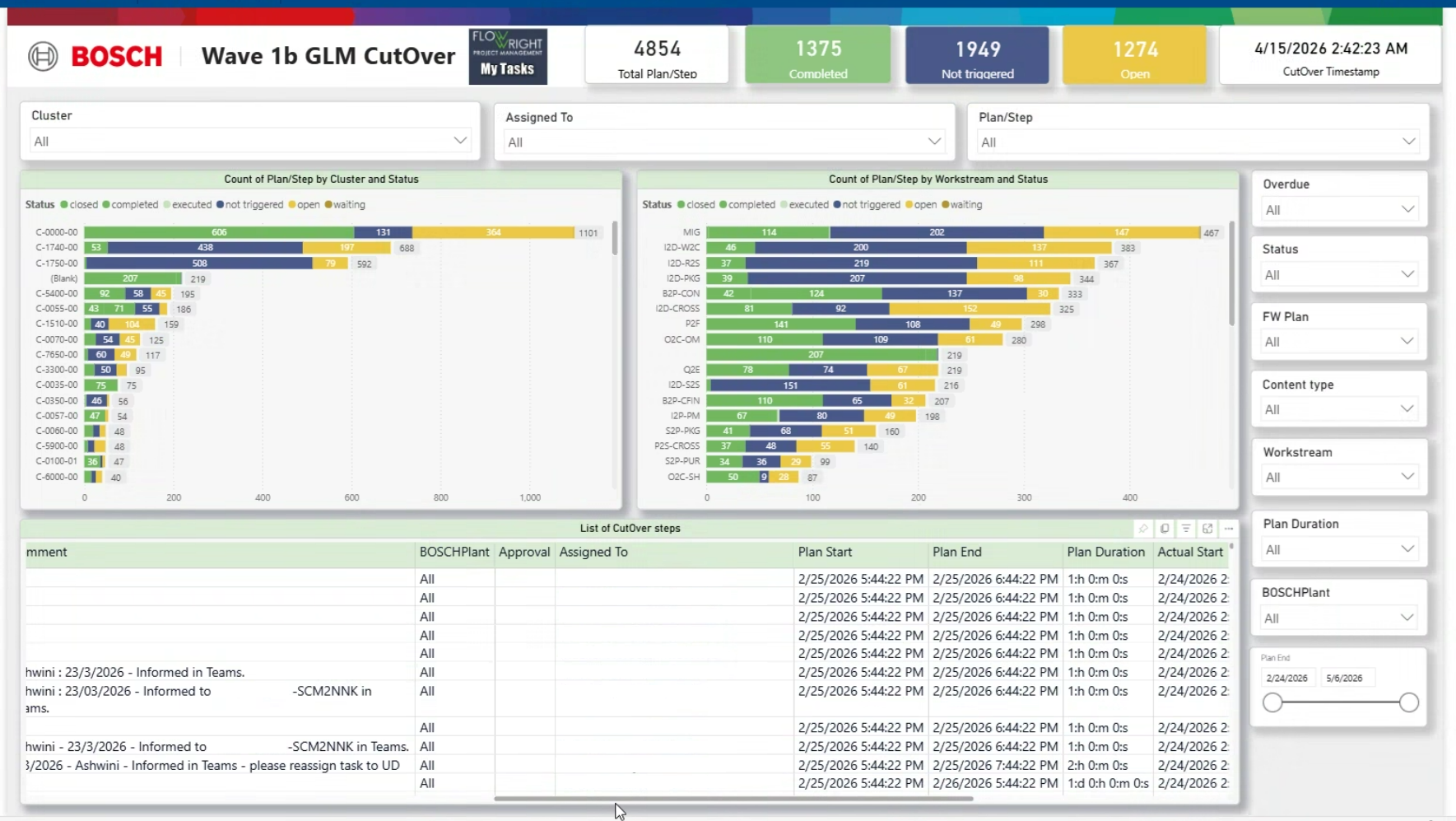Click Plan Duration cell 2:h 0:m 0:s

pos(1097,765)
